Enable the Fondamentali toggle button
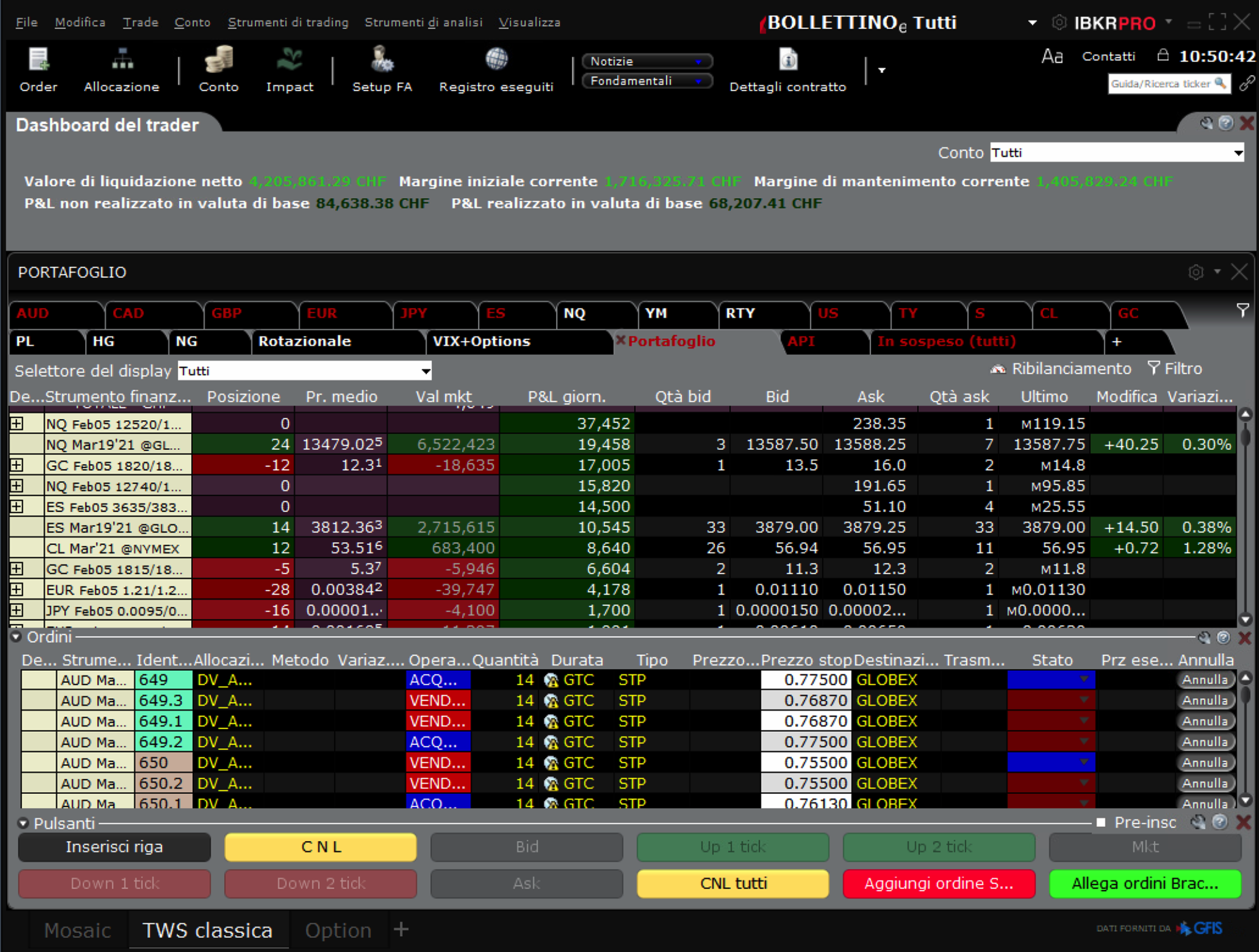1259x952 pixels. (644, 81)
